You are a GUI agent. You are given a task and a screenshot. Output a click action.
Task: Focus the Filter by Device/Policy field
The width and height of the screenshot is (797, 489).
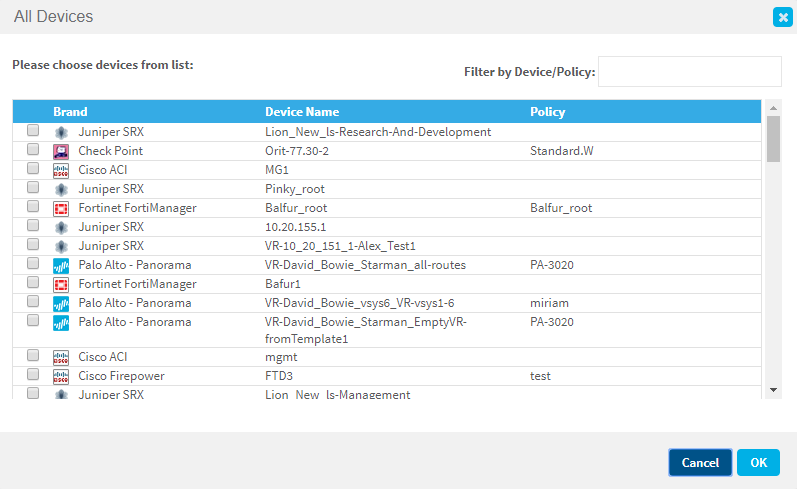(689, 71)
